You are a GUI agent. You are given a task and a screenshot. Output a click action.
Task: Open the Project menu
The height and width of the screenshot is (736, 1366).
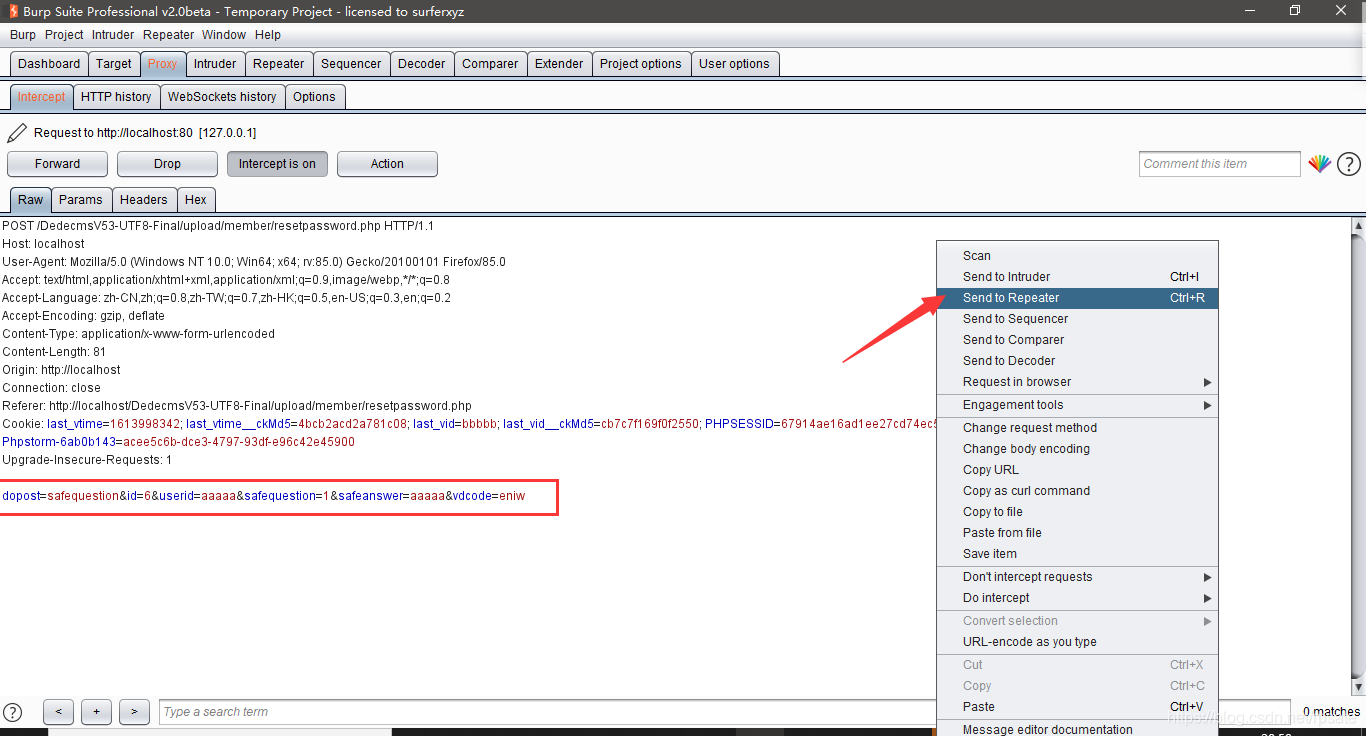64,35
